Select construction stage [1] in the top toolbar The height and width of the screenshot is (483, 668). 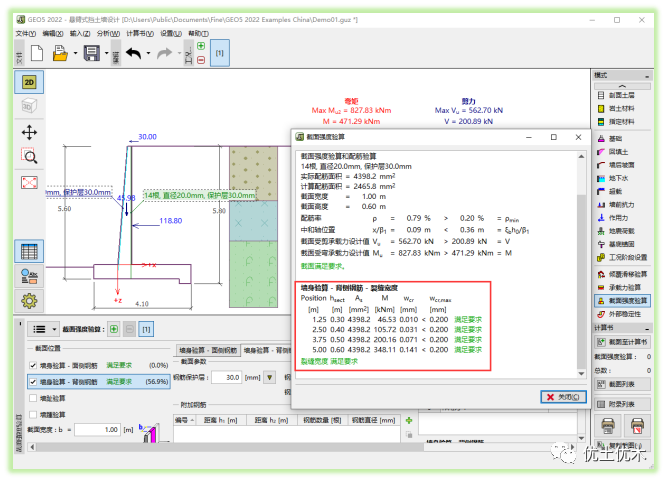(220, 53)
